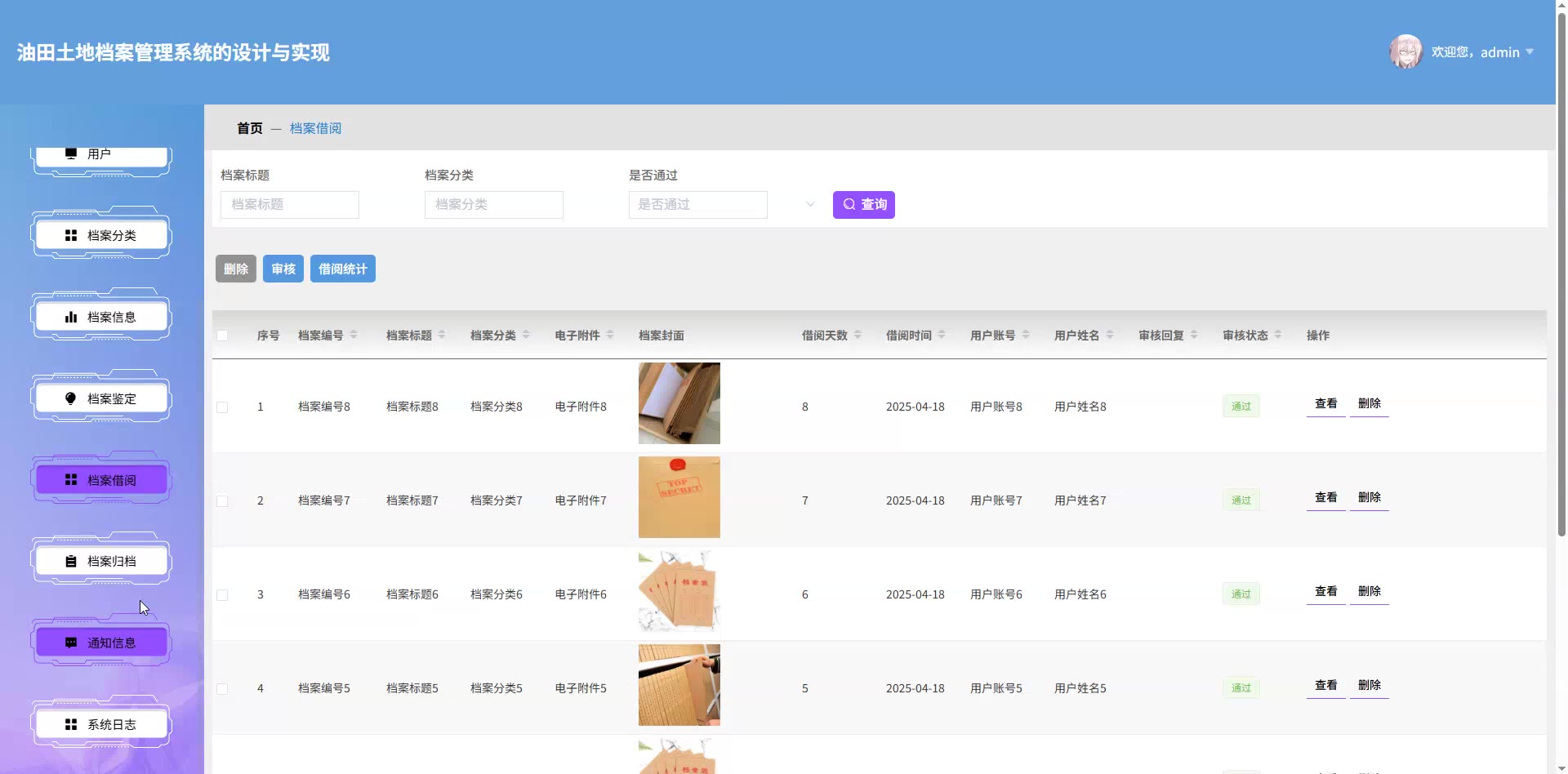Screen dimensions: 1568x774
Task: Click the grid icon beside 系统日志
Action: click(71, 725)
